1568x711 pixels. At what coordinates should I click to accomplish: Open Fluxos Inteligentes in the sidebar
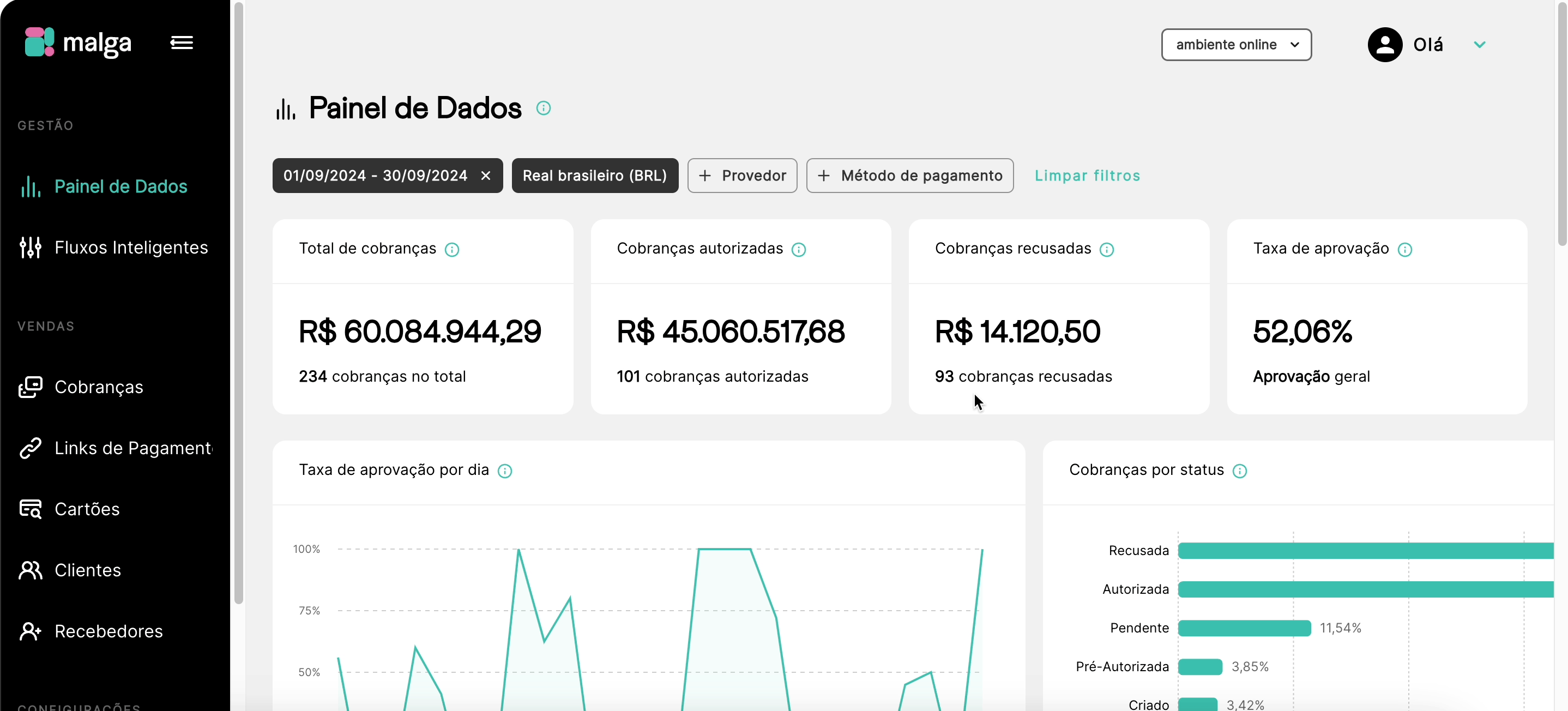[x=131, y=248]
